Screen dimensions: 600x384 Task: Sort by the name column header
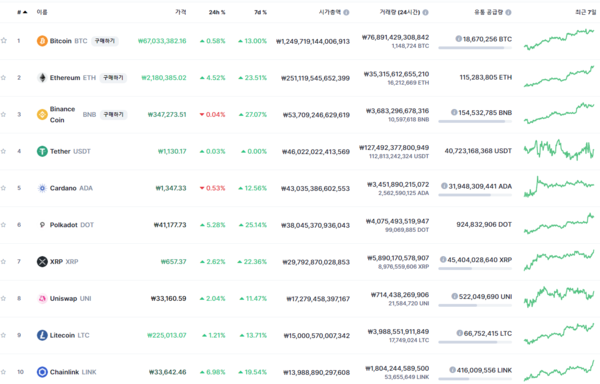42,12
